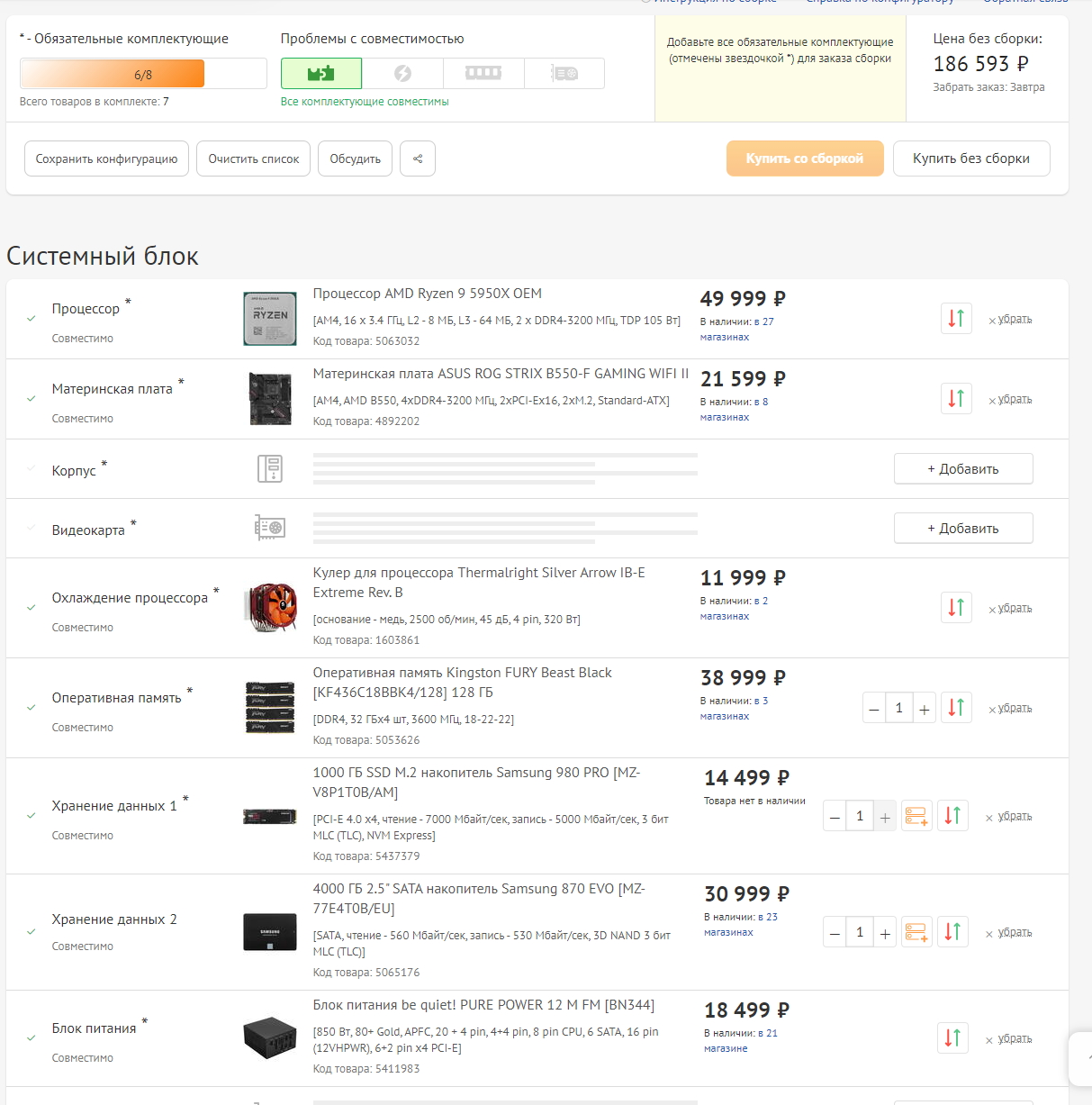
Task: Open the AMD Ryzen processor thumbnail
Action: pos(270,319)
